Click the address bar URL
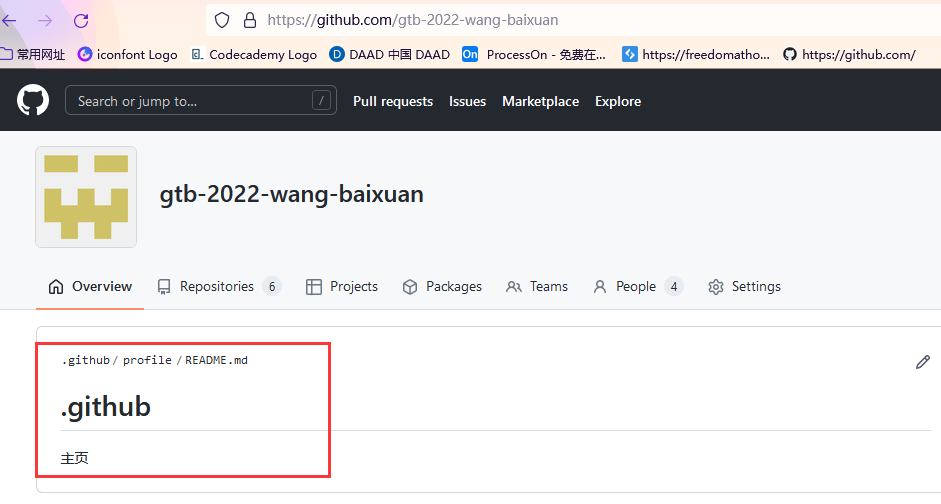 tap(413, 20)
